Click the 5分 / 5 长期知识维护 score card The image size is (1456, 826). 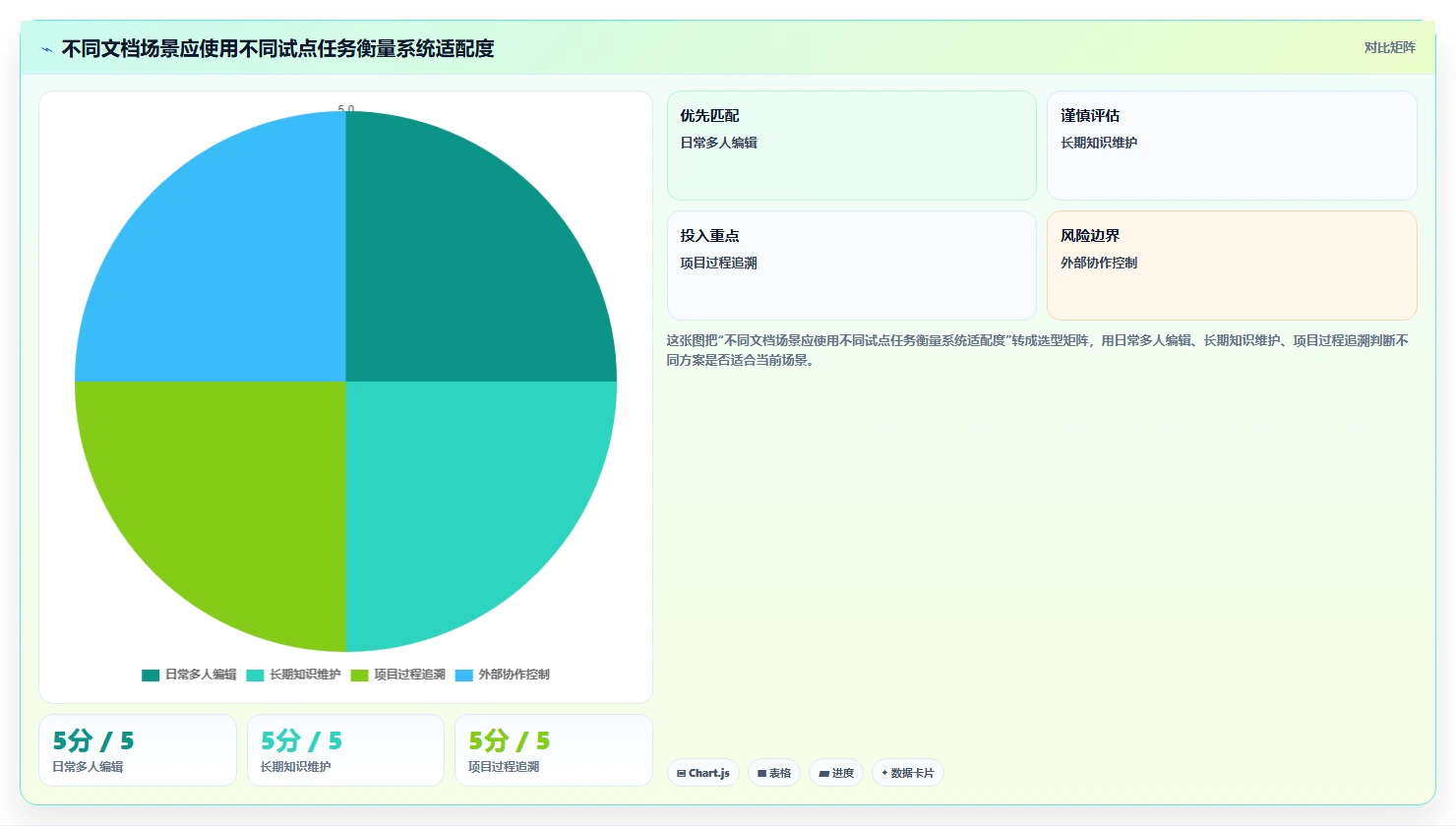[x=345, y=750]
